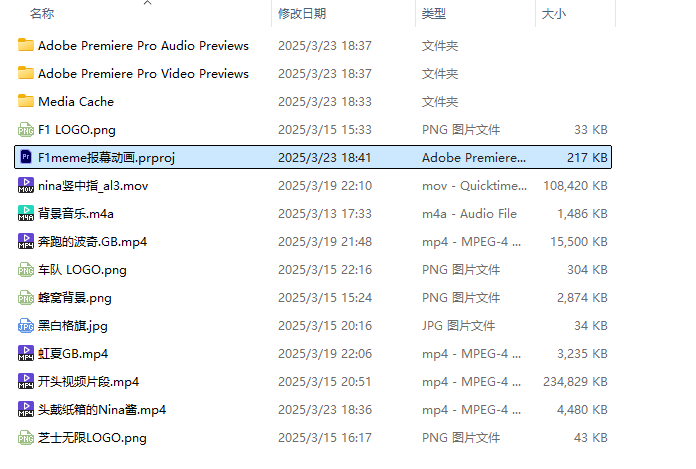Image resolution: width=696 pixels, height=469 pixels.
Task: Click the size value 217 KB
Action: [x=587, y=158]
